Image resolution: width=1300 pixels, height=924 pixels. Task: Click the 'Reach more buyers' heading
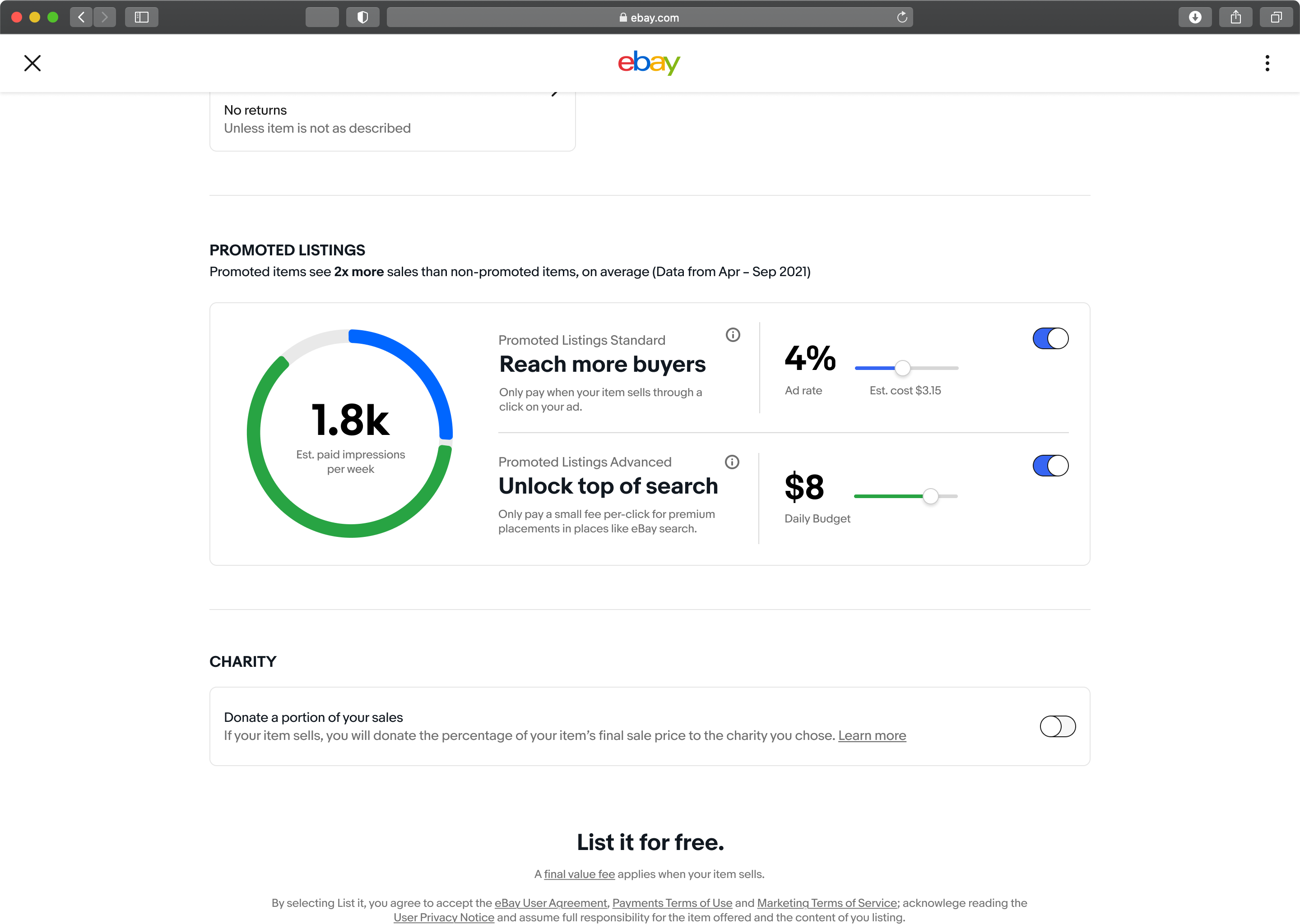pos(602,364)
